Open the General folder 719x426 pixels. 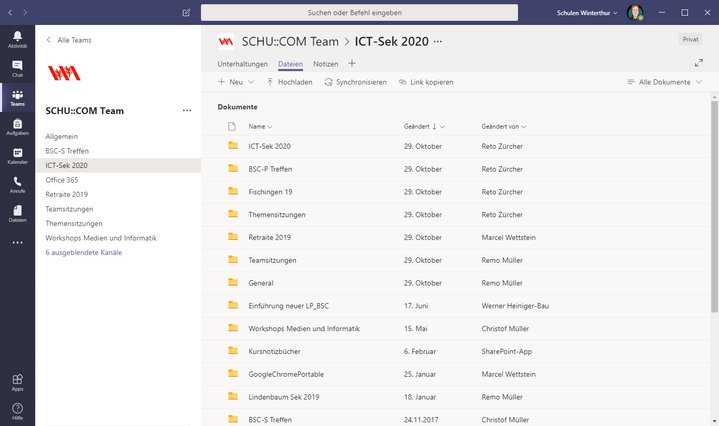coord(260,283)
